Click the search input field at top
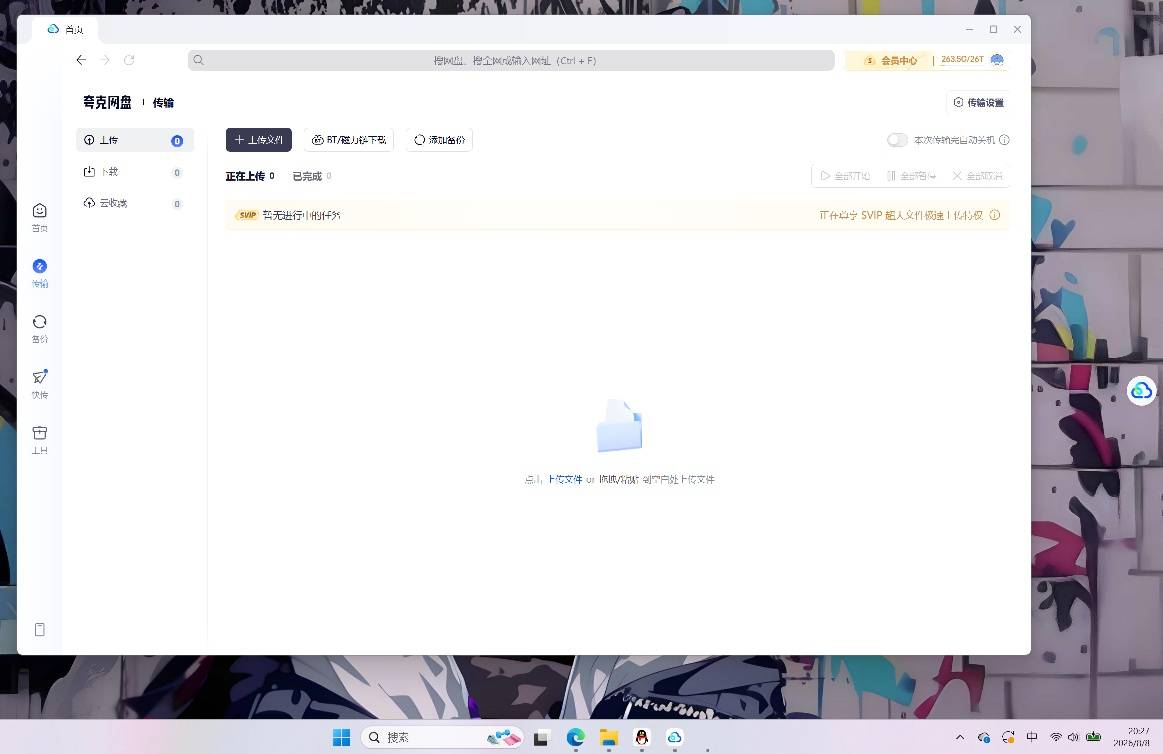1163x754 pixels. click(x=511, y=60)
